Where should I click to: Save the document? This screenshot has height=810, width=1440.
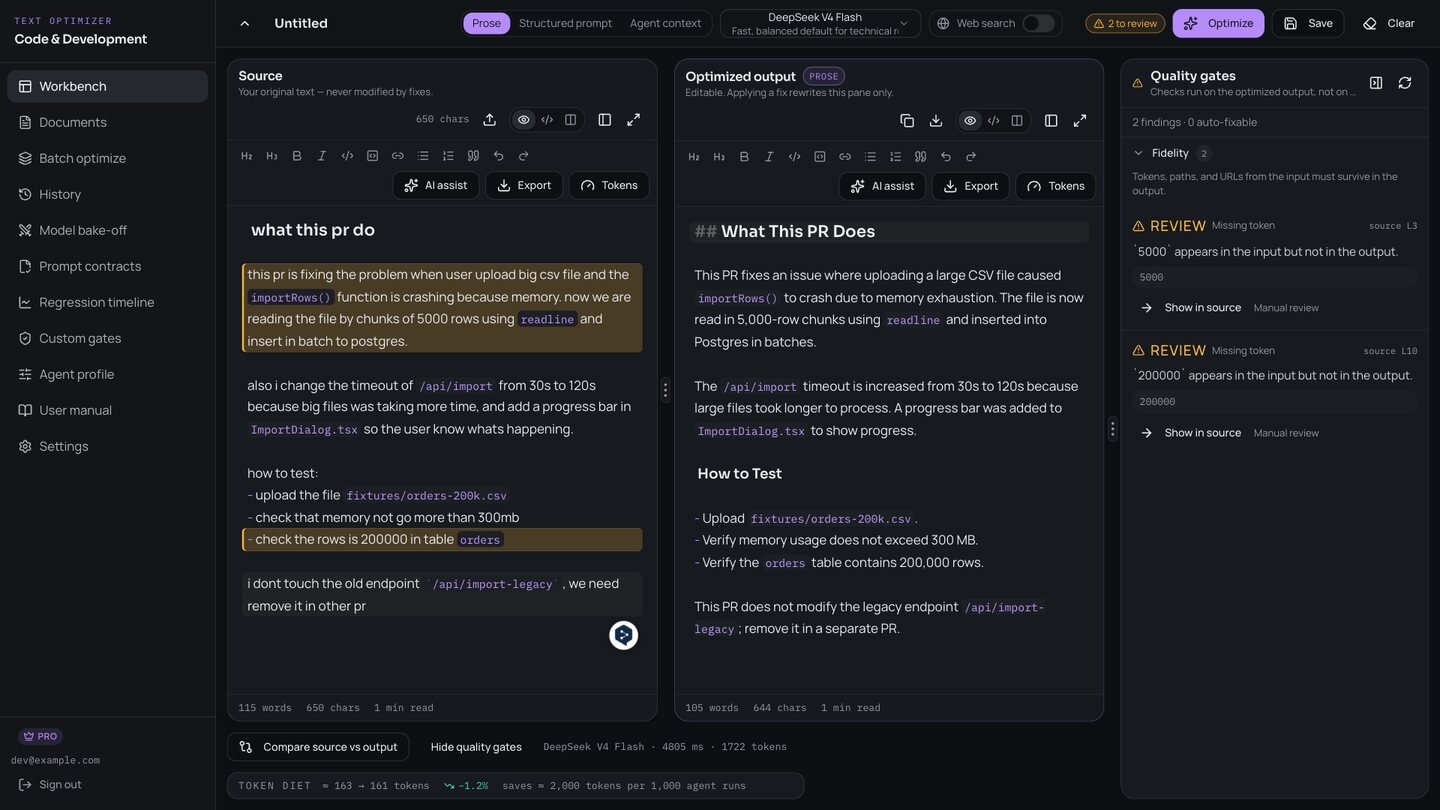pos(1308,23)
